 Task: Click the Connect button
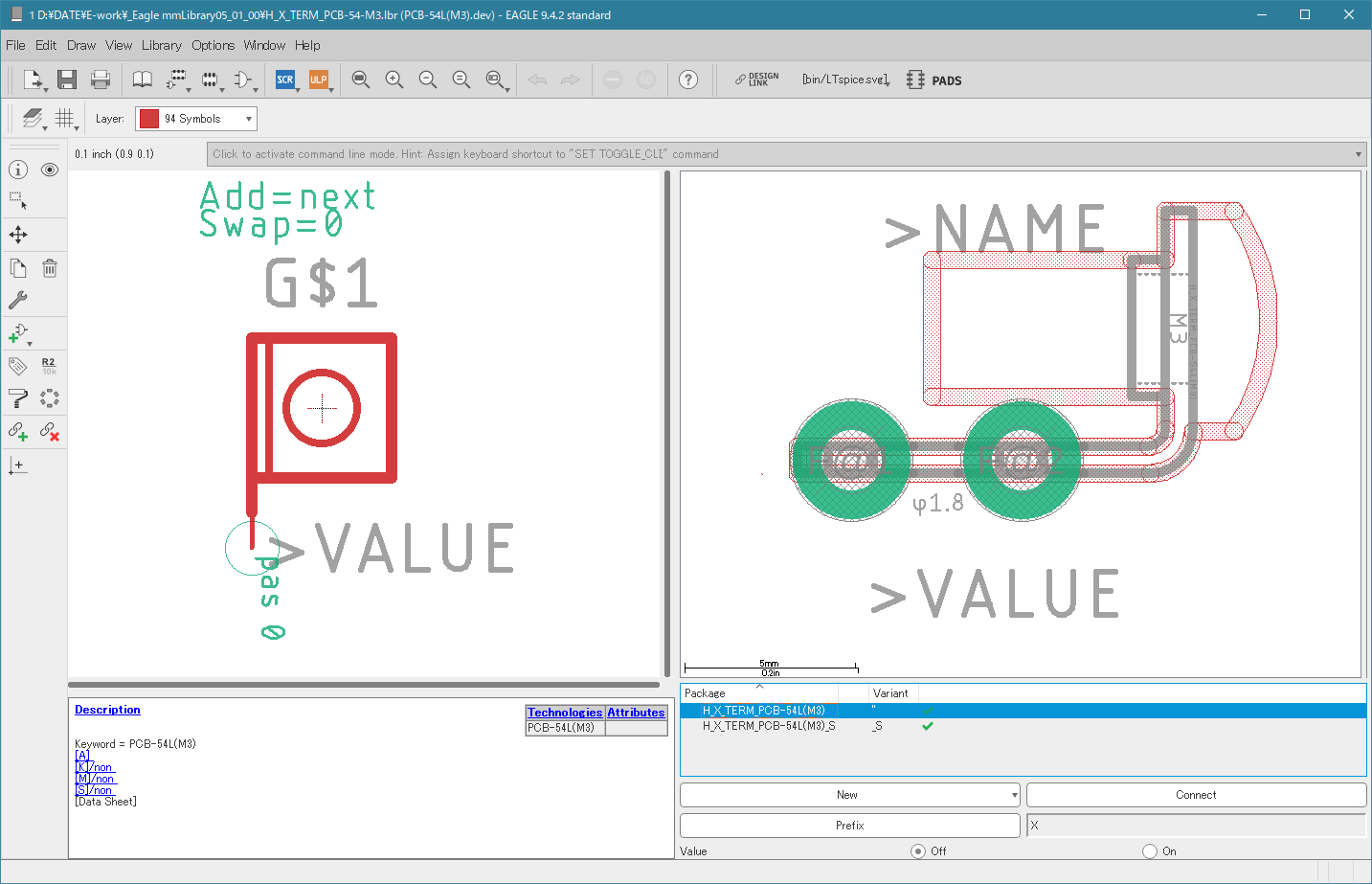[x=1196, y=795]
